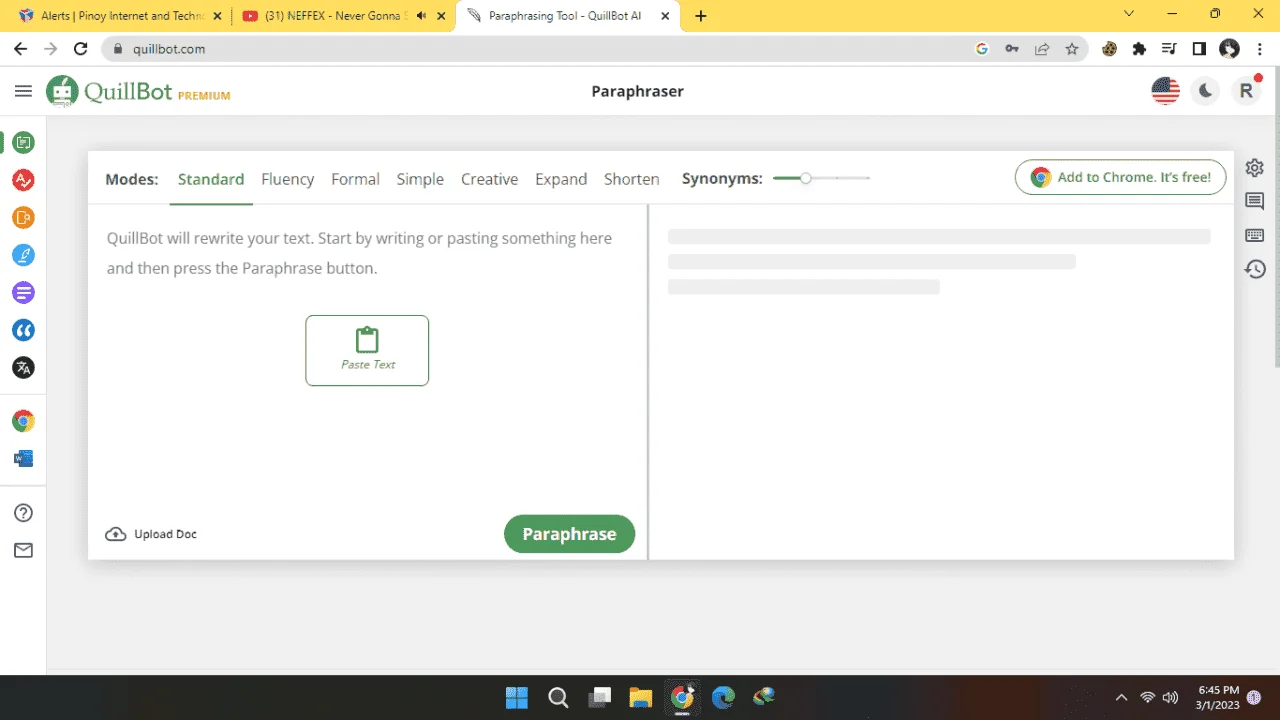
Task: Open the Feedback comment icon
Action: (1255, 202)
